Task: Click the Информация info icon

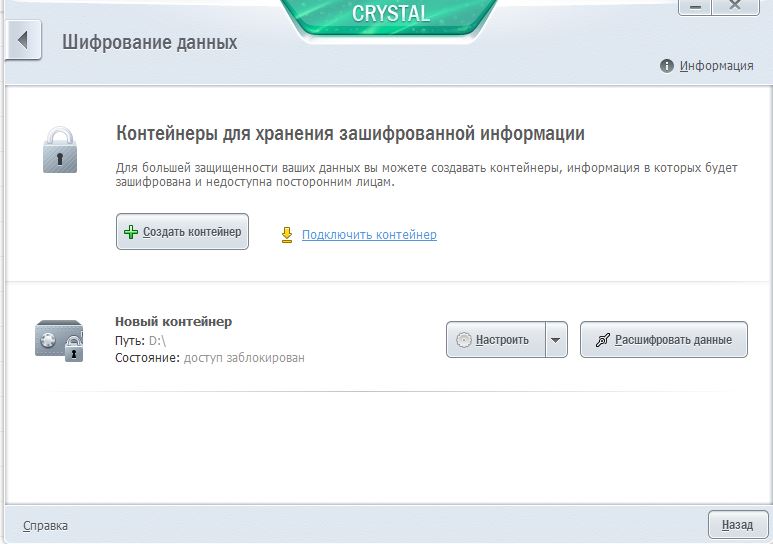Action: point(667,66)
